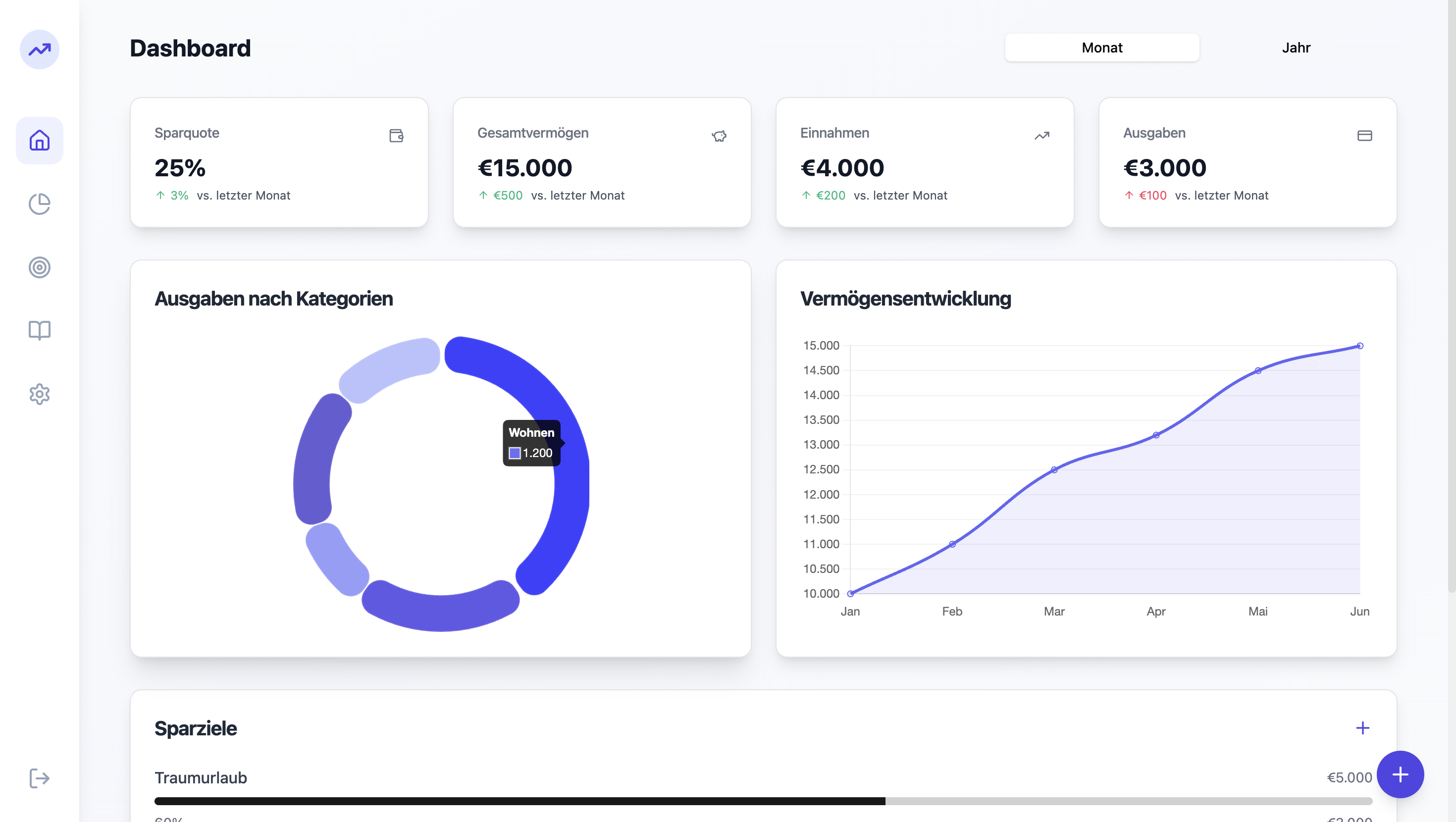Click the Wohnen tooltip color swatch

coord(515,453)
